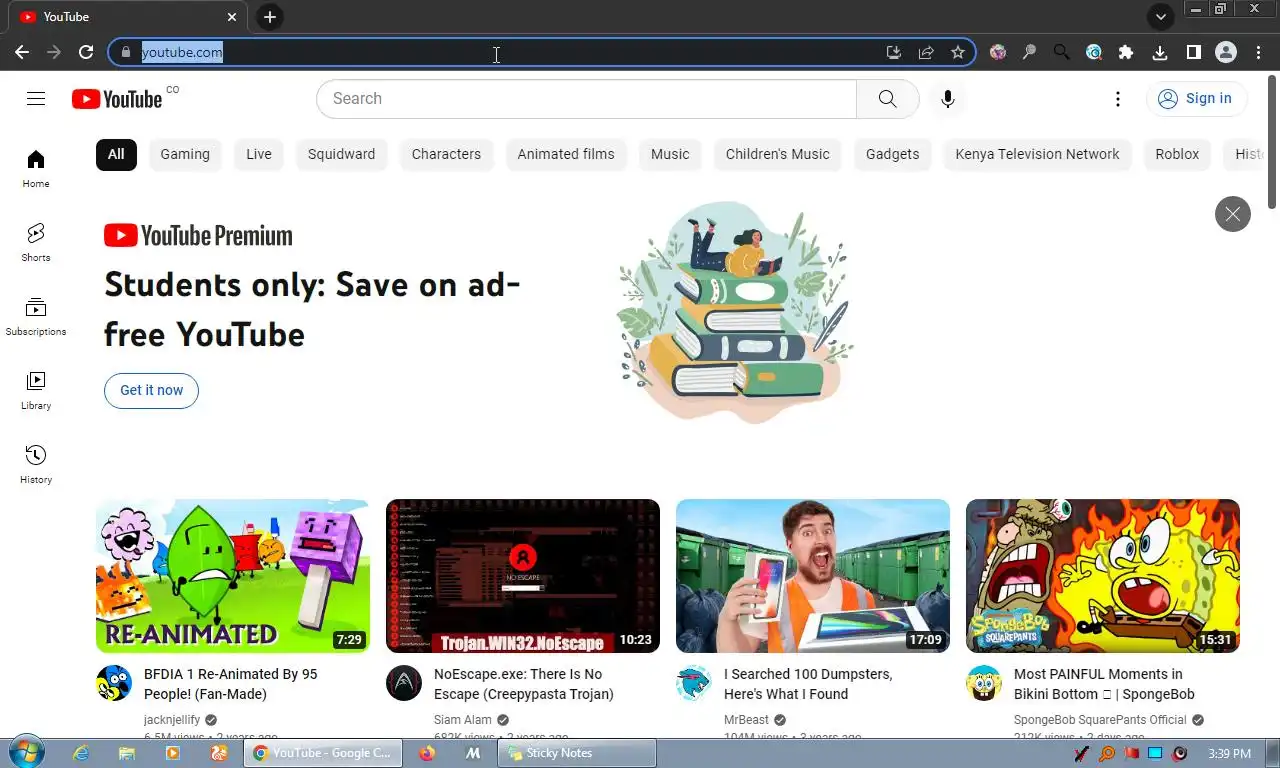Click browser back arrow

(x=22, y=52)
